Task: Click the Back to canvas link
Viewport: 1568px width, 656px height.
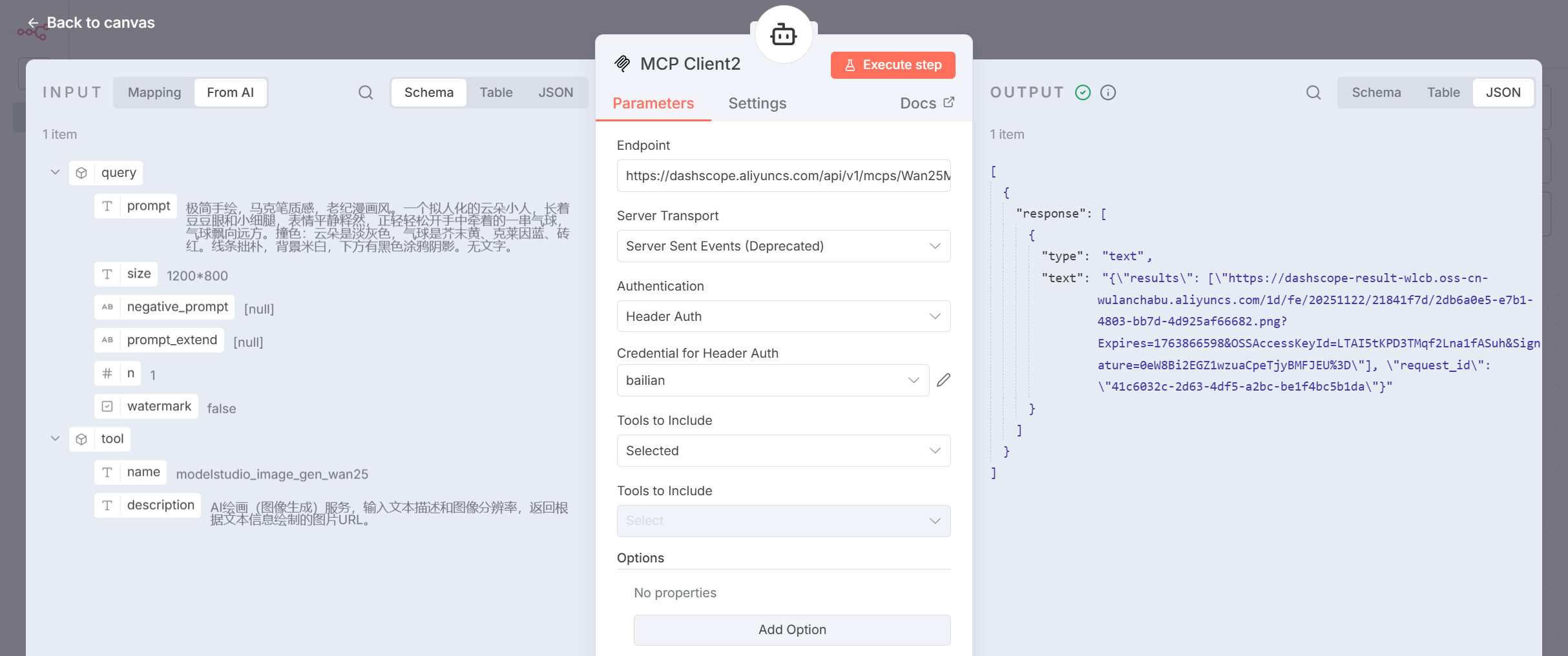Action: [91, 23]
